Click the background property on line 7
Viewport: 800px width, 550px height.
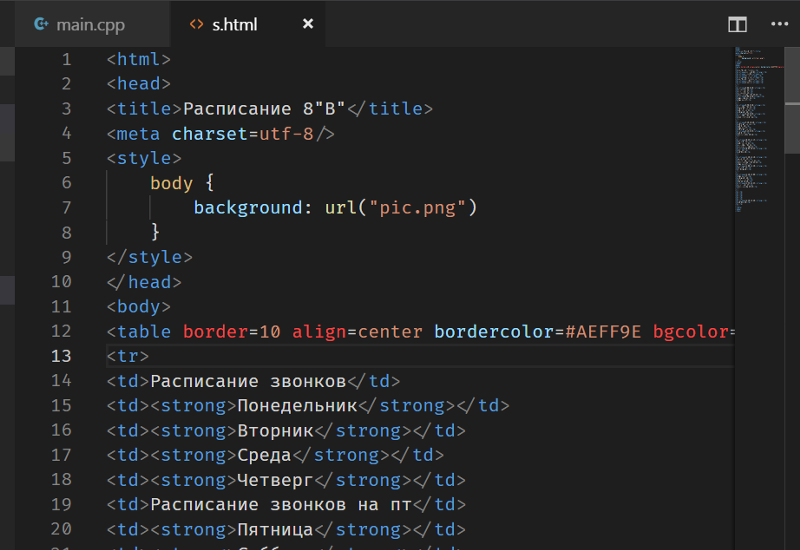click(x=248, y=208)
